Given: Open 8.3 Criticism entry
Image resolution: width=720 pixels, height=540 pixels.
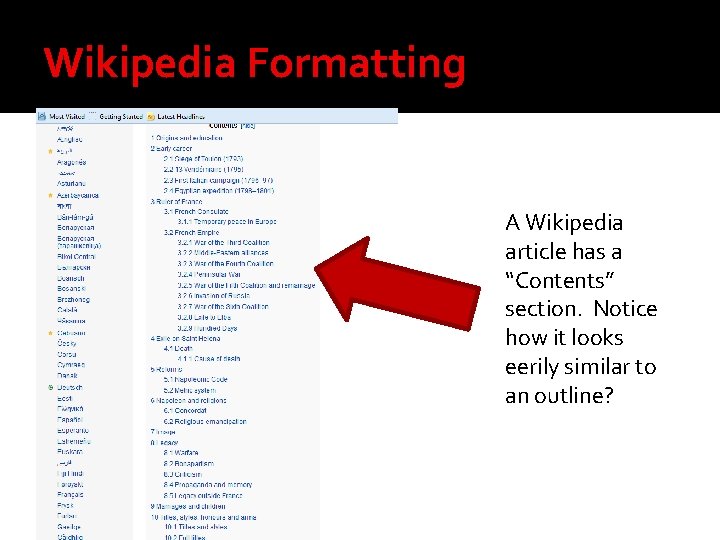Looking at the screenshot, I should [182, 474].
